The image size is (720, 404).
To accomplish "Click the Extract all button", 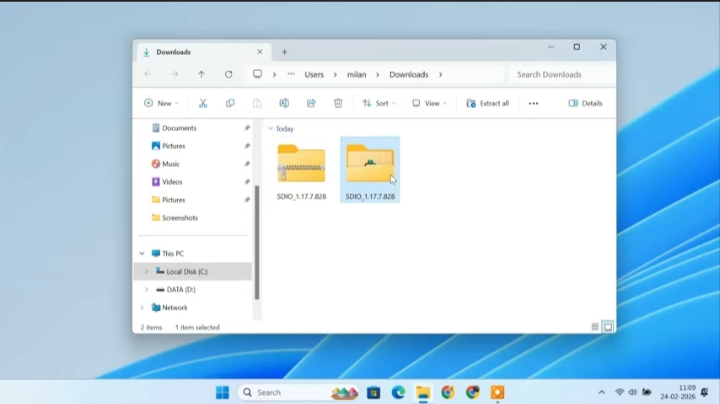I will click(488, 103).
